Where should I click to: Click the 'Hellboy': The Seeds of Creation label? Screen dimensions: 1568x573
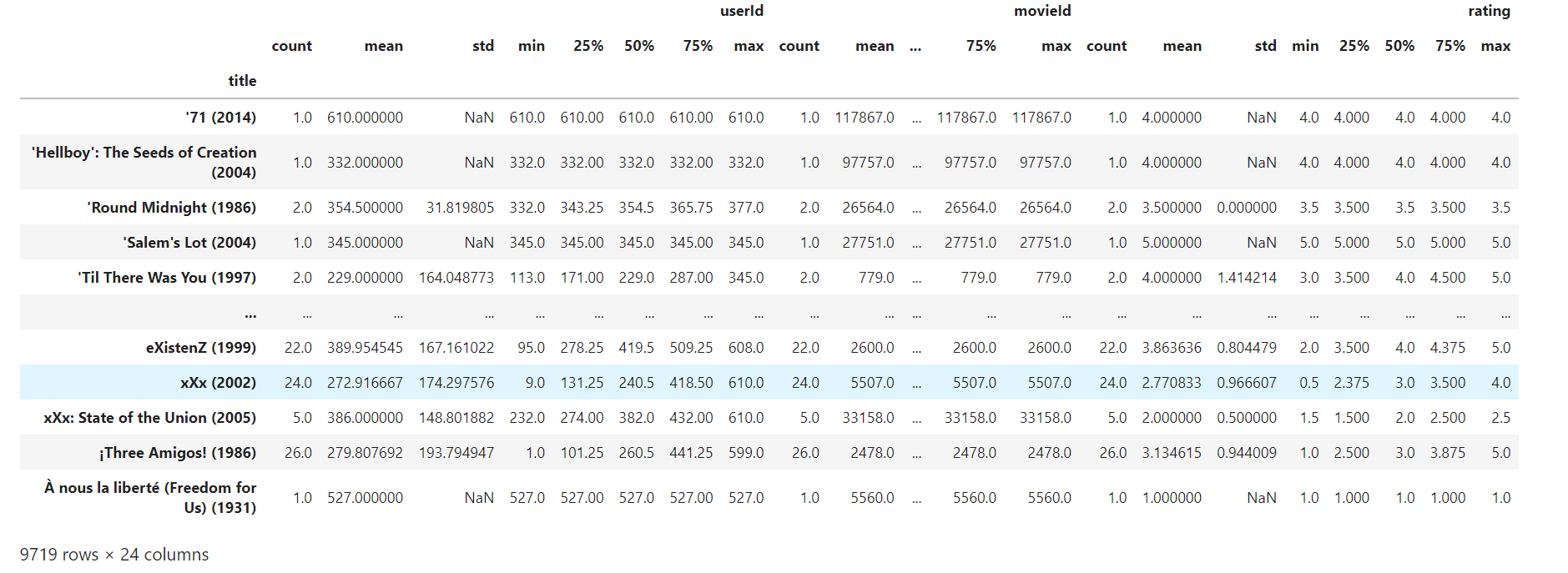click(144, 163)
